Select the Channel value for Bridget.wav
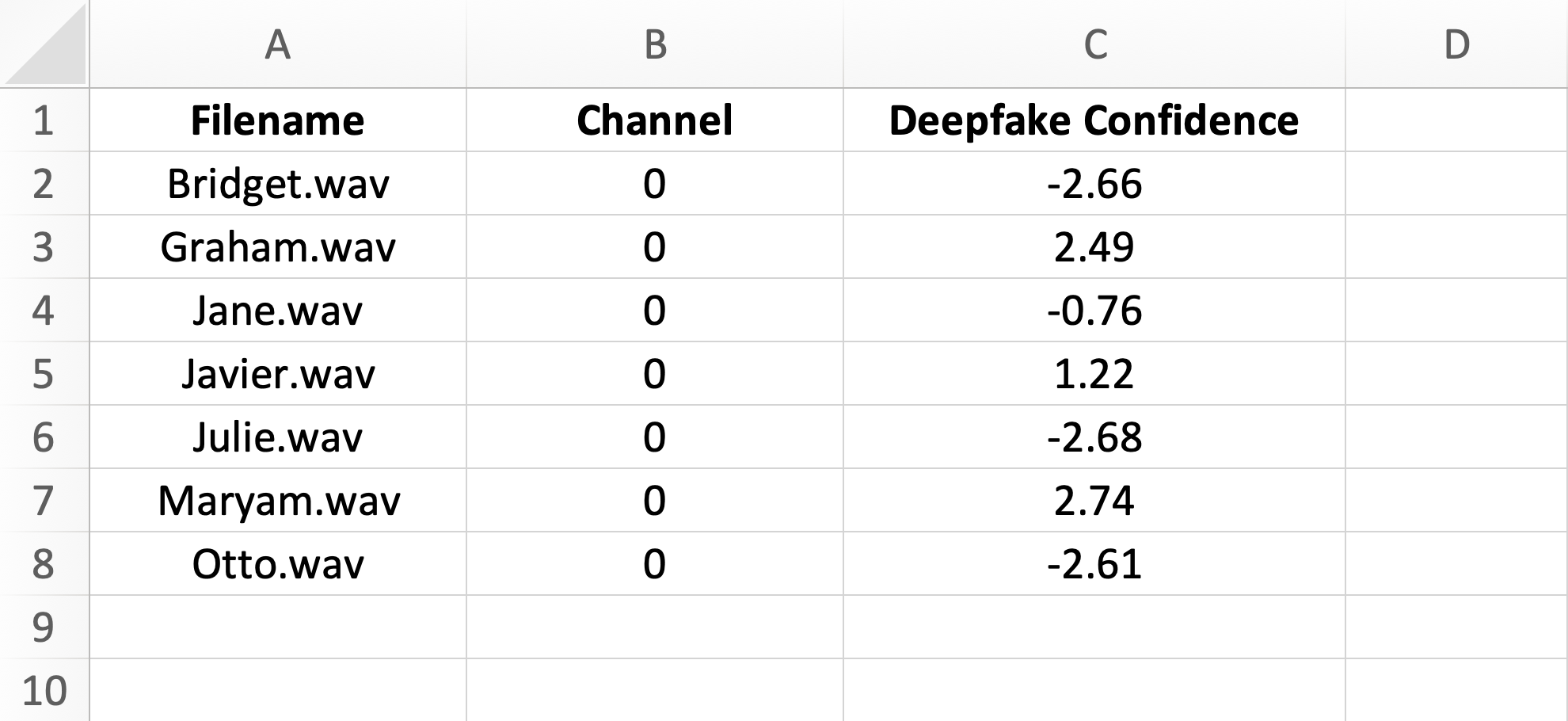The height and width of the screenshot is (721, 1568). 655,183
